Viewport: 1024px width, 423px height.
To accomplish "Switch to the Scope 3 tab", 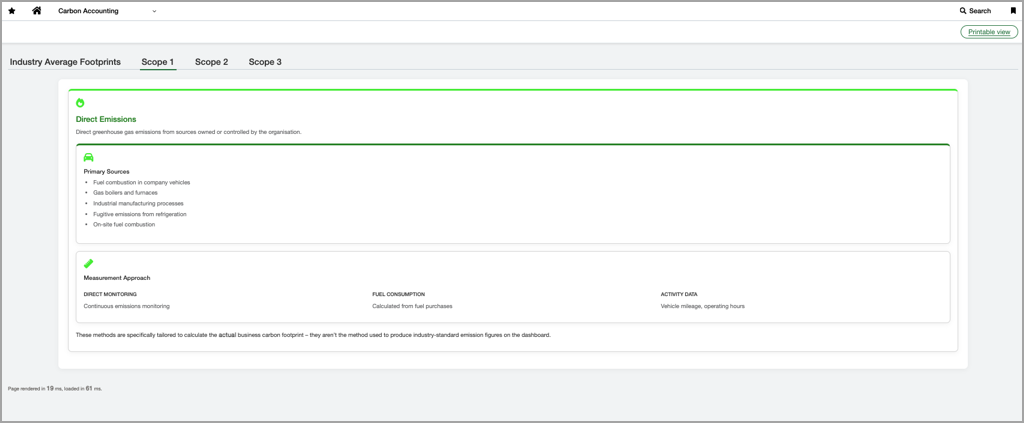I will click(x=265, y=62).
